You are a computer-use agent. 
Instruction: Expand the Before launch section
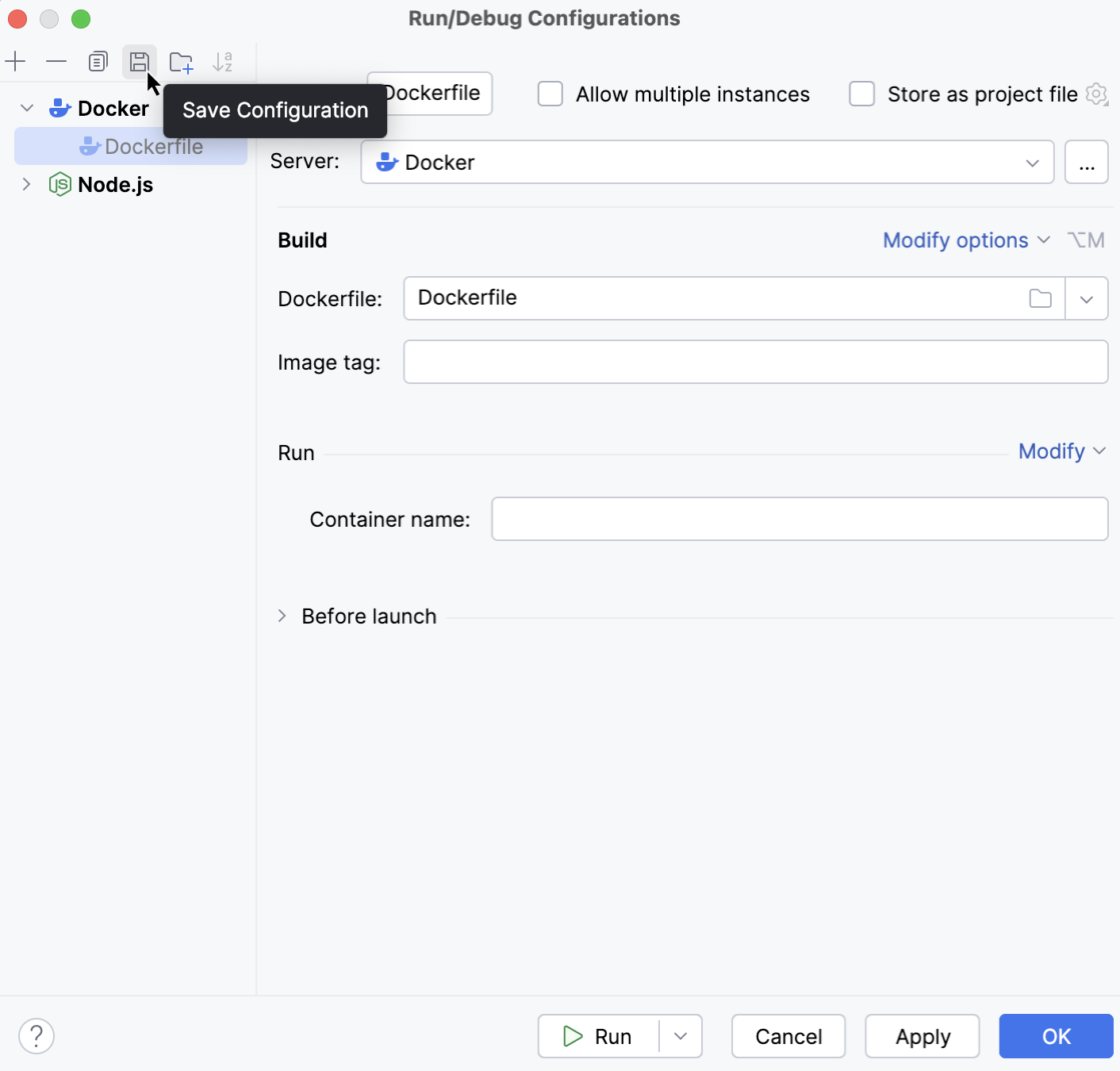282,616
